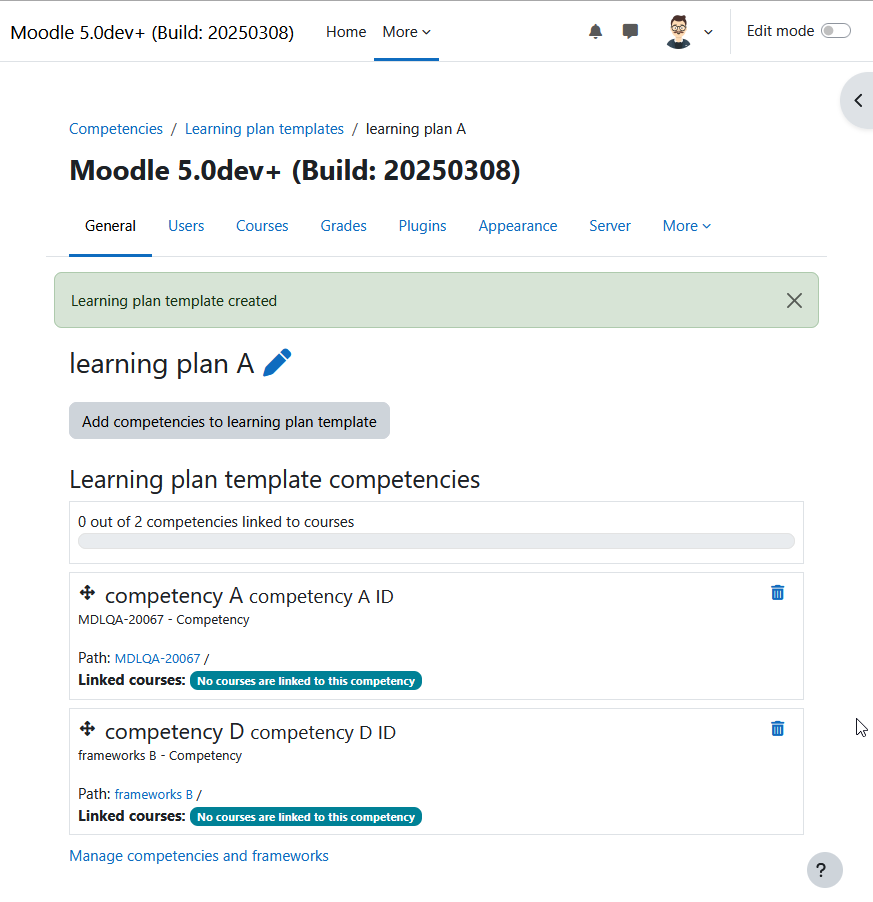The width and height of the screenshot is (873, 902).
Task: Open the help question mark button
Action: [825, 870]
